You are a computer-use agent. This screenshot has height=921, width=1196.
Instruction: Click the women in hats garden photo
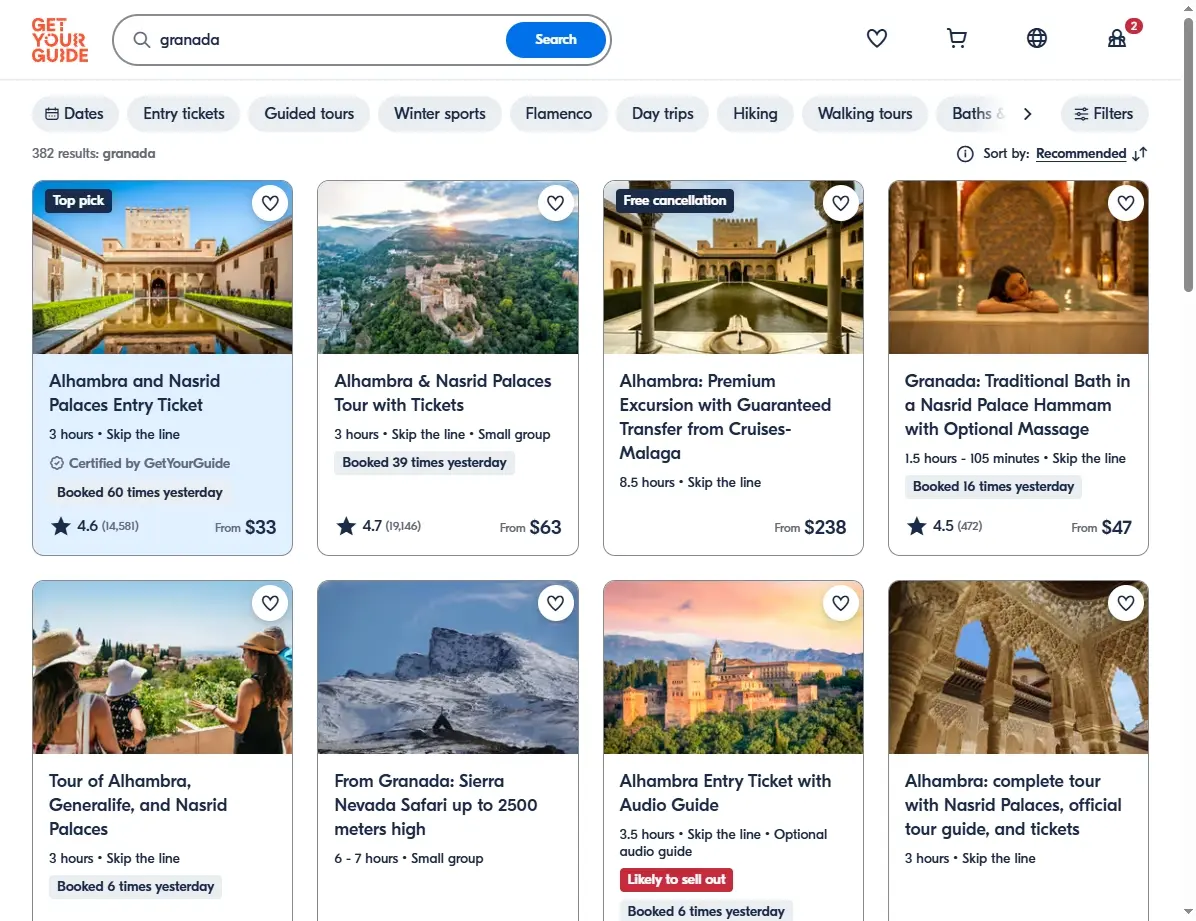click(x=162, y=668)
